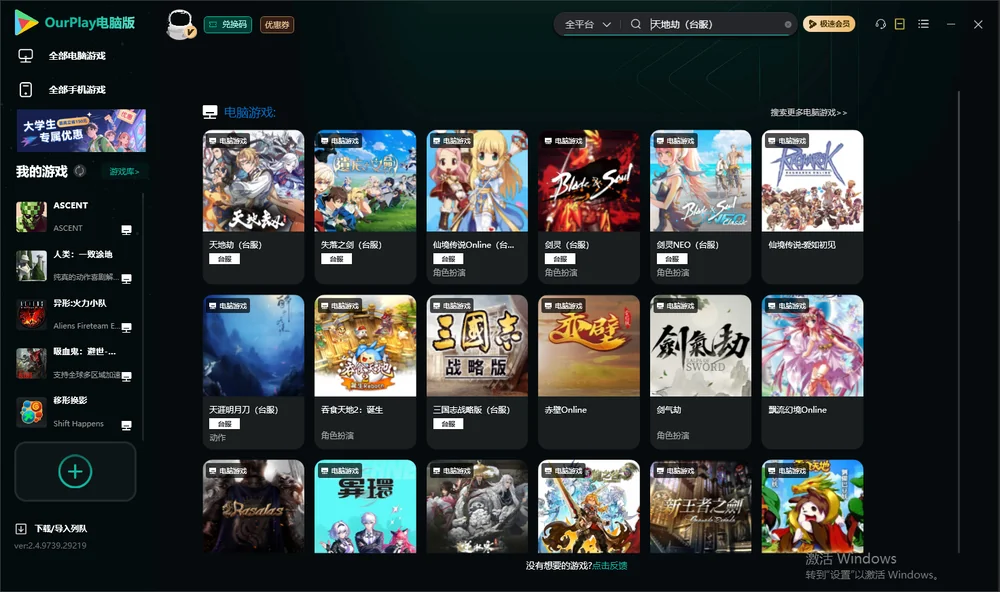Click the yellow square icon in the title bar
Image resolution: width=1000 pixels, height=592 pixels.
[x=899, y=24]
